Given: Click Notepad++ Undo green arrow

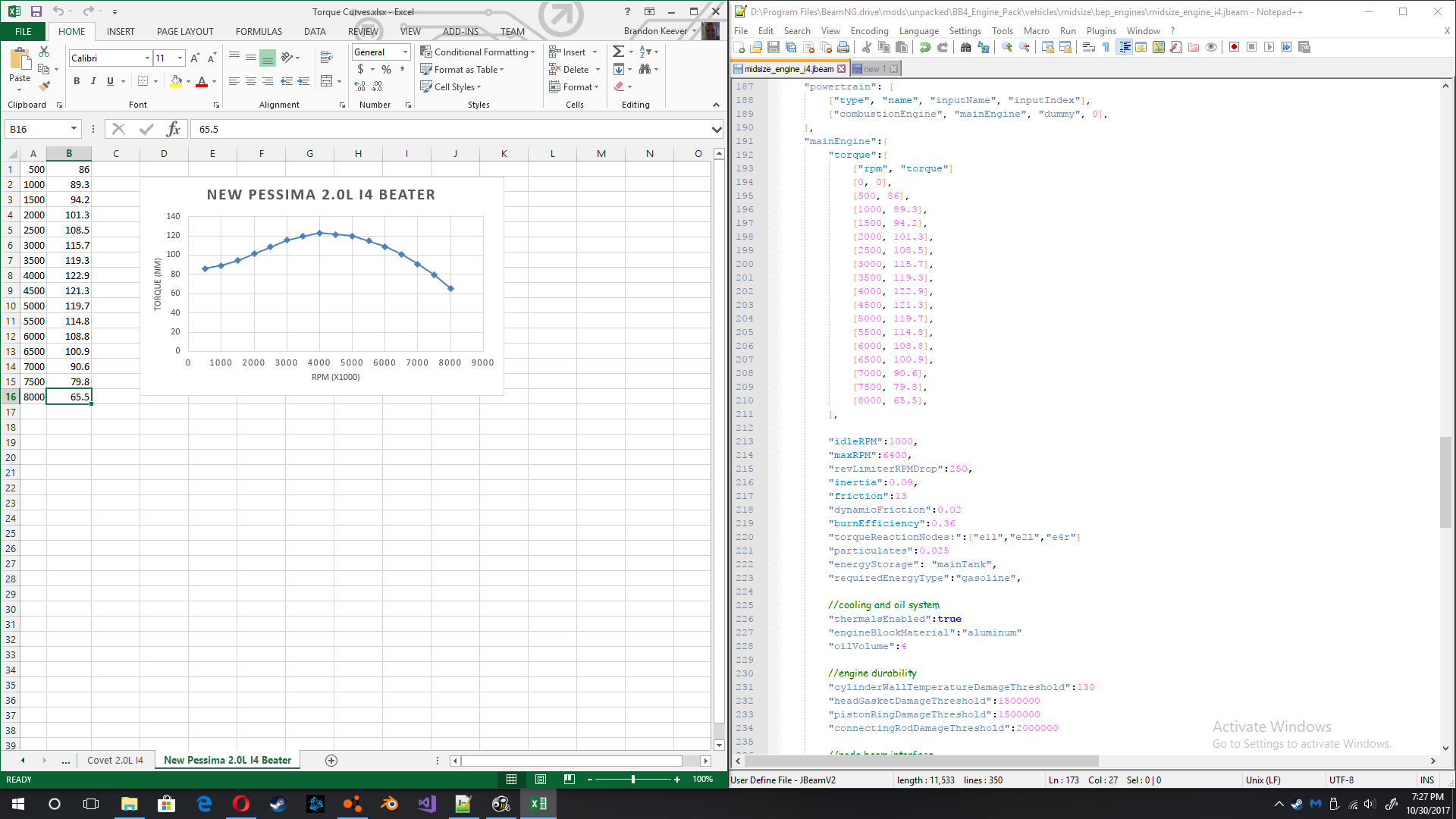Looking at the screenshot, I should click(925, 47).
